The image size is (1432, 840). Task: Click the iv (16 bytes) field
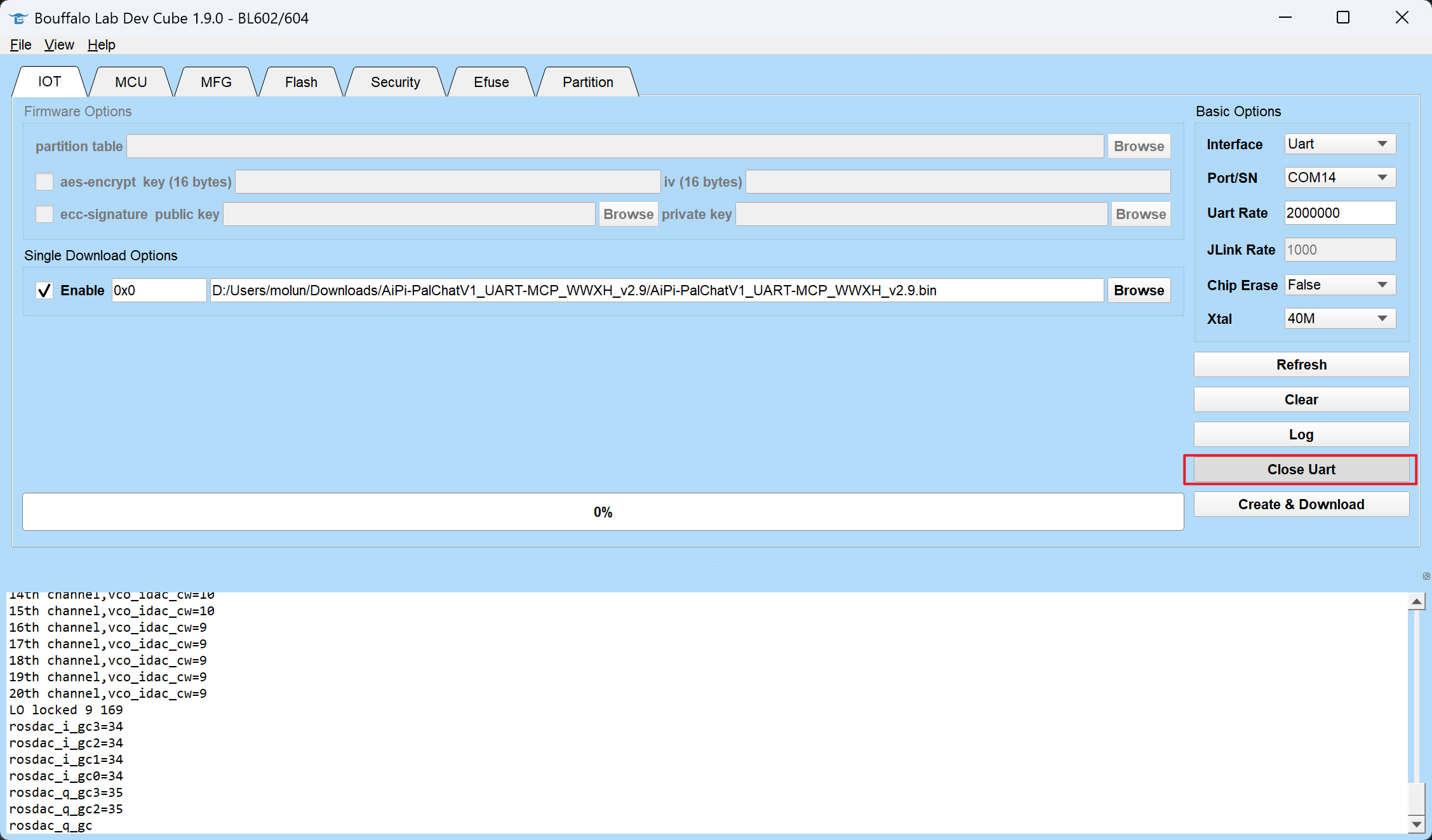tap(958, 182)
